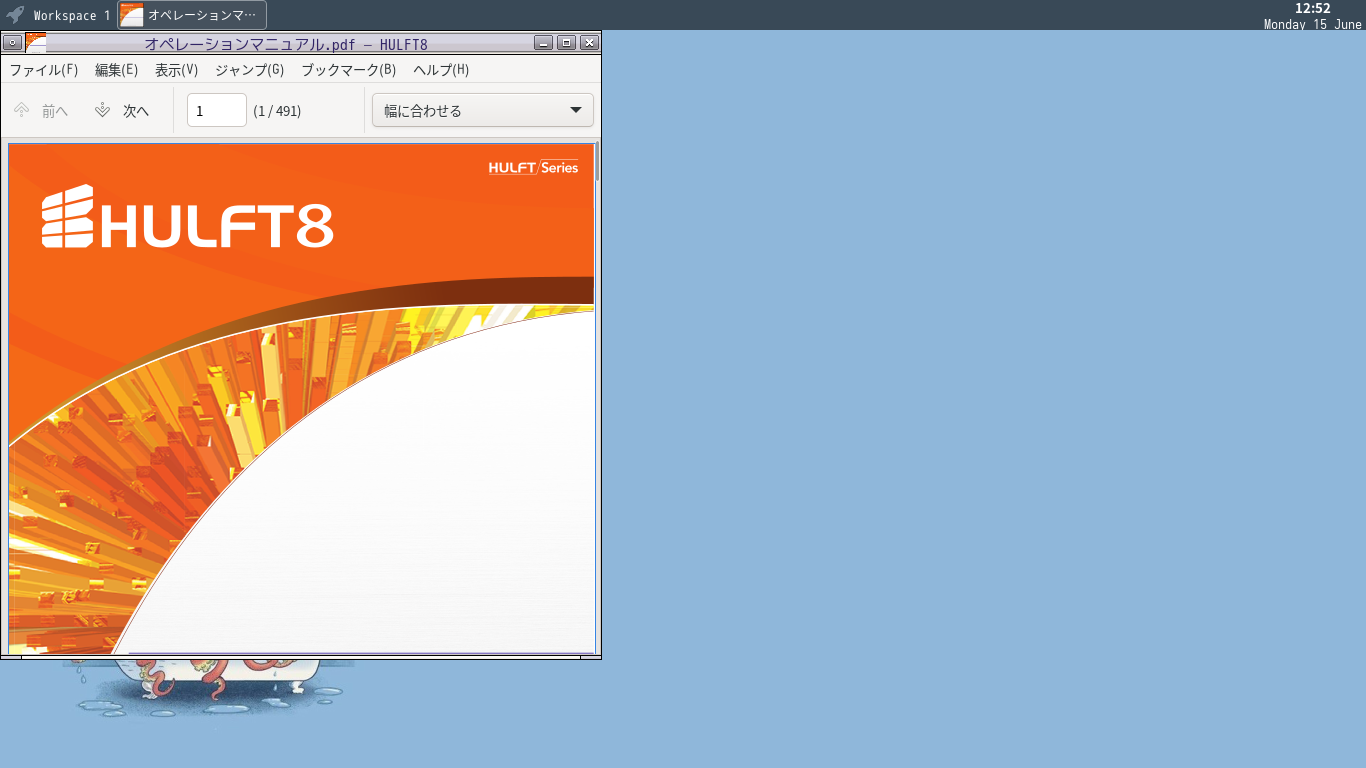Click the 12:52 clock in top panel
The width and height of the screenshot is (1366, 768).
1312,8
